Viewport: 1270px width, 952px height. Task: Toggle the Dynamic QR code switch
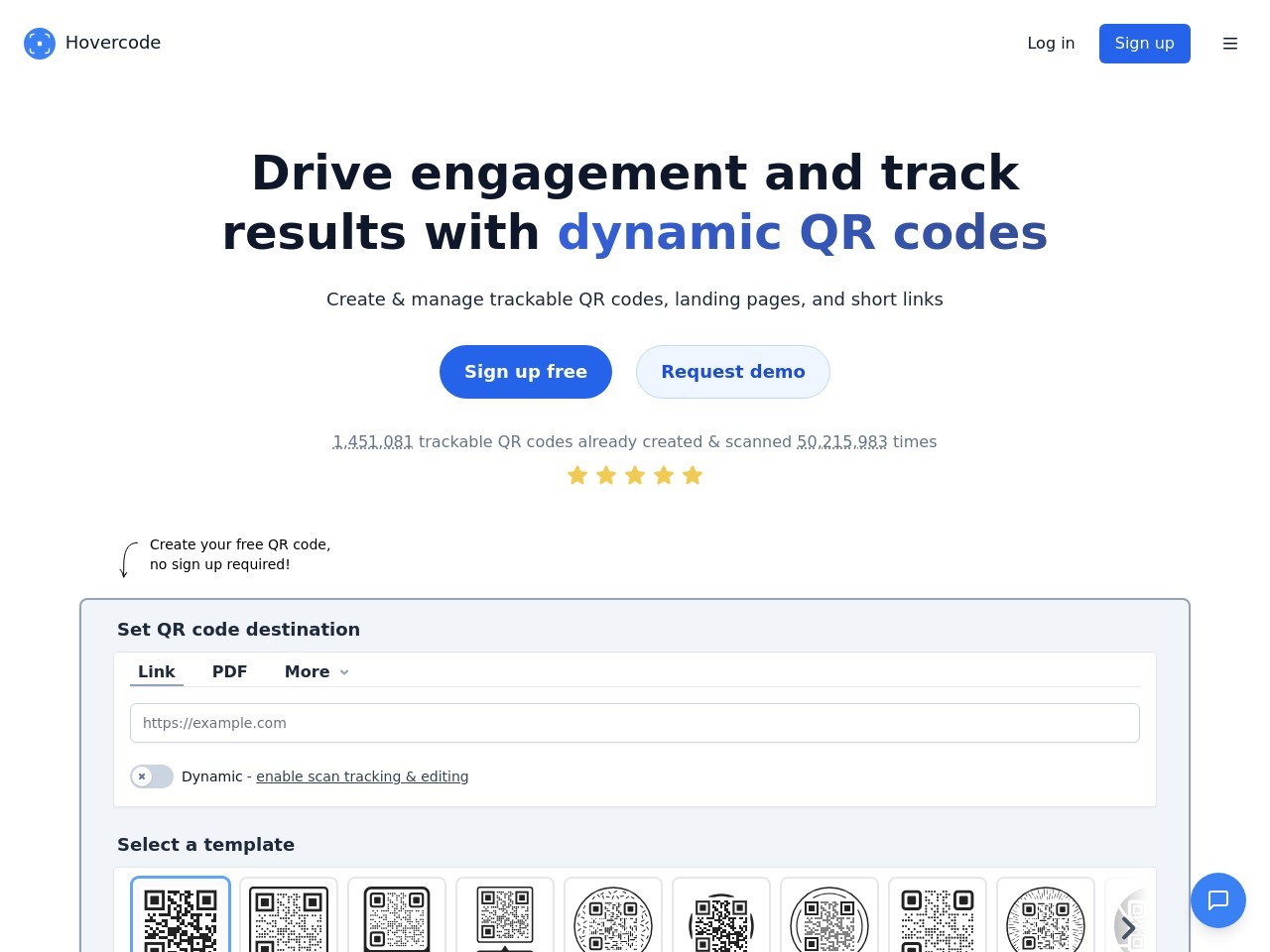click(152, 776)
